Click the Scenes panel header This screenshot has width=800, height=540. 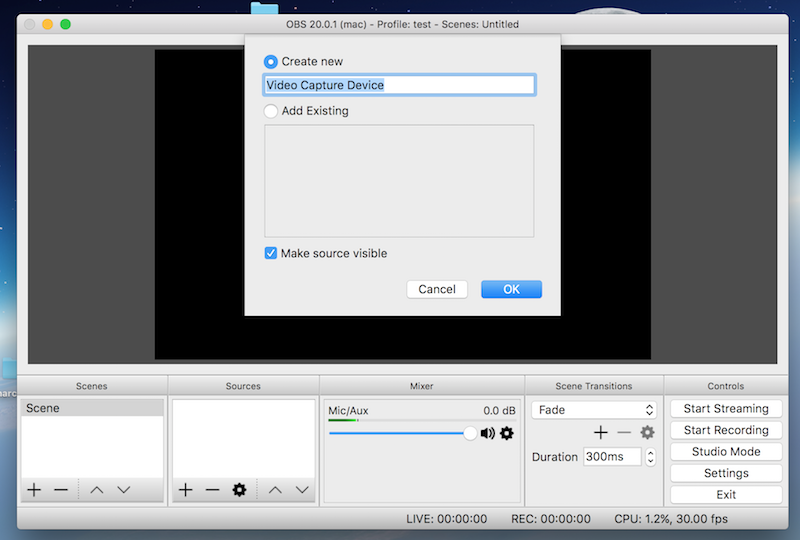coord(92,386)
